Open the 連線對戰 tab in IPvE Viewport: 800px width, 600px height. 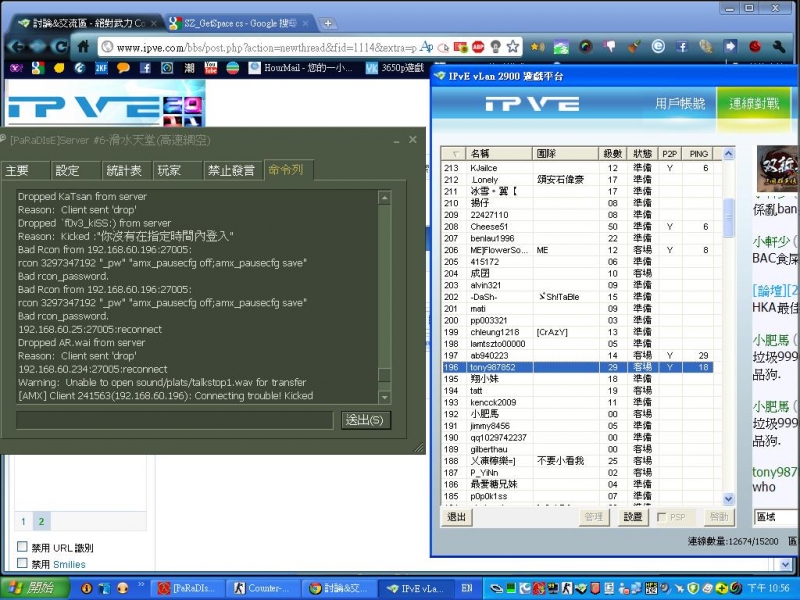[754, 104]
